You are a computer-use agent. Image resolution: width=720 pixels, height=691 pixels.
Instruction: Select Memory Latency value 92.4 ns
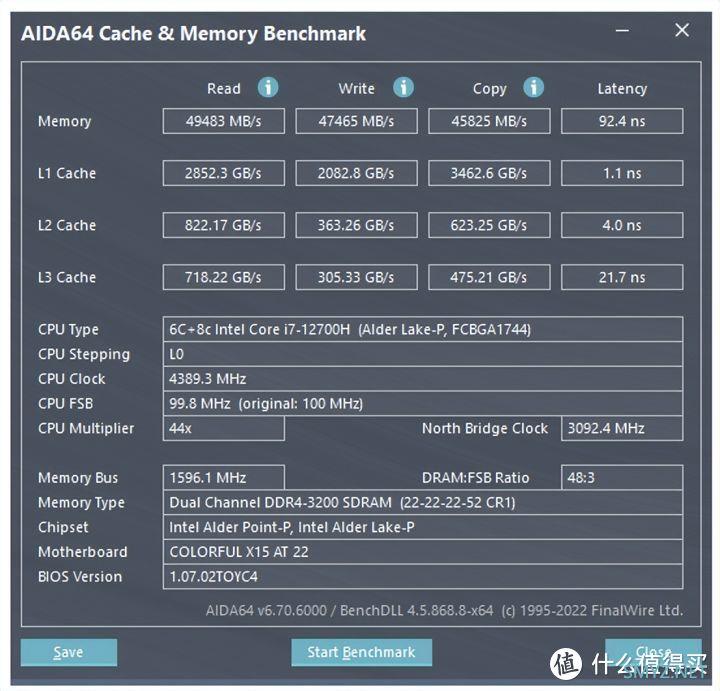coord(622,121)
